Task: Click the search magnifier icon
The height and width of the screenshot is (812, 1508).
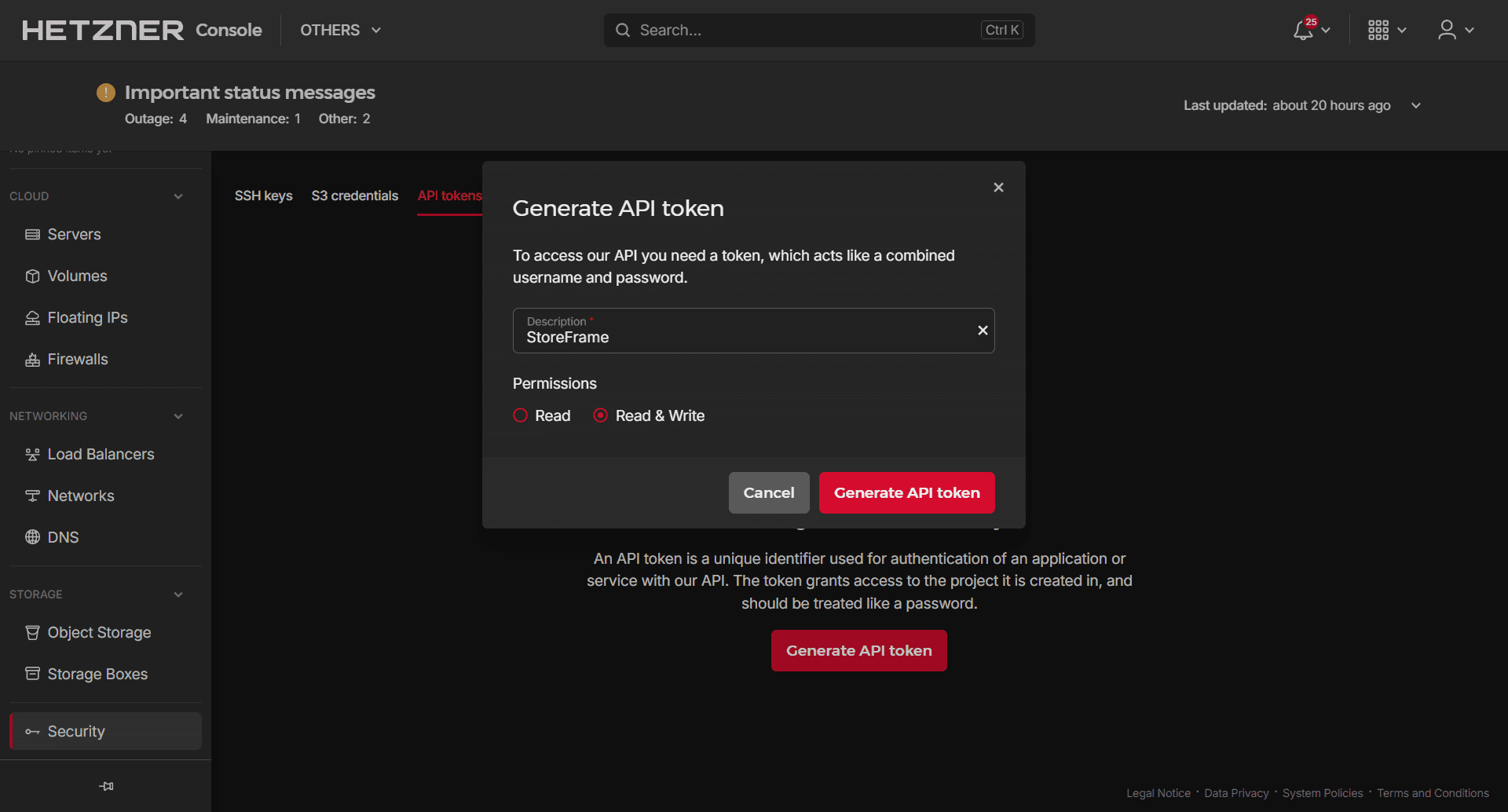Action: pyautogui.click(x=623, y=30)
